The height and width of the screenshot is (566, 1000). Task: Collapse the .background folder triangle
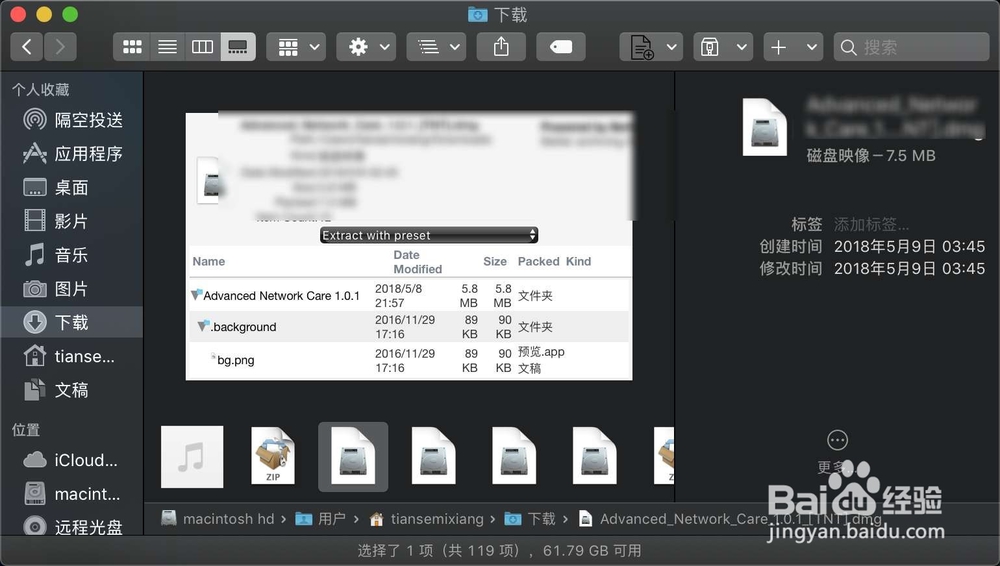tap(203, 326)
